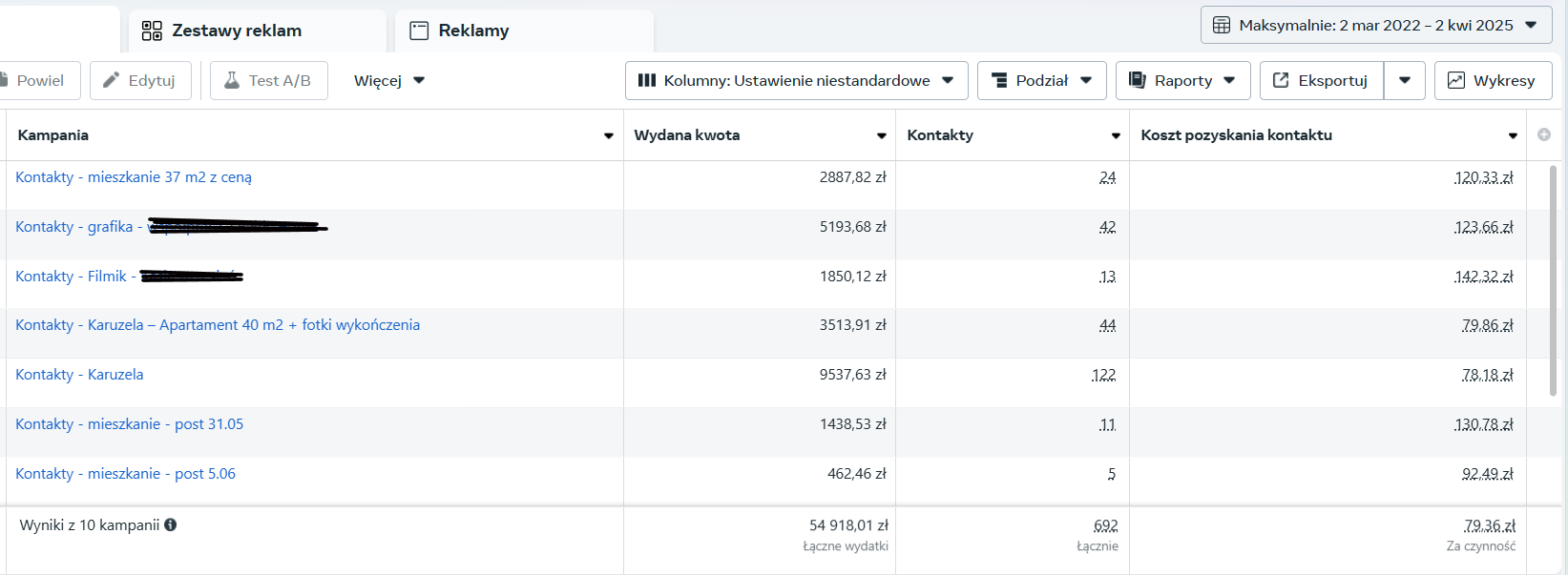Open campaign Kontakty - mieszkanie - post 5.06
This screenshot has height=575, width=1568.
tap(125, 474)
